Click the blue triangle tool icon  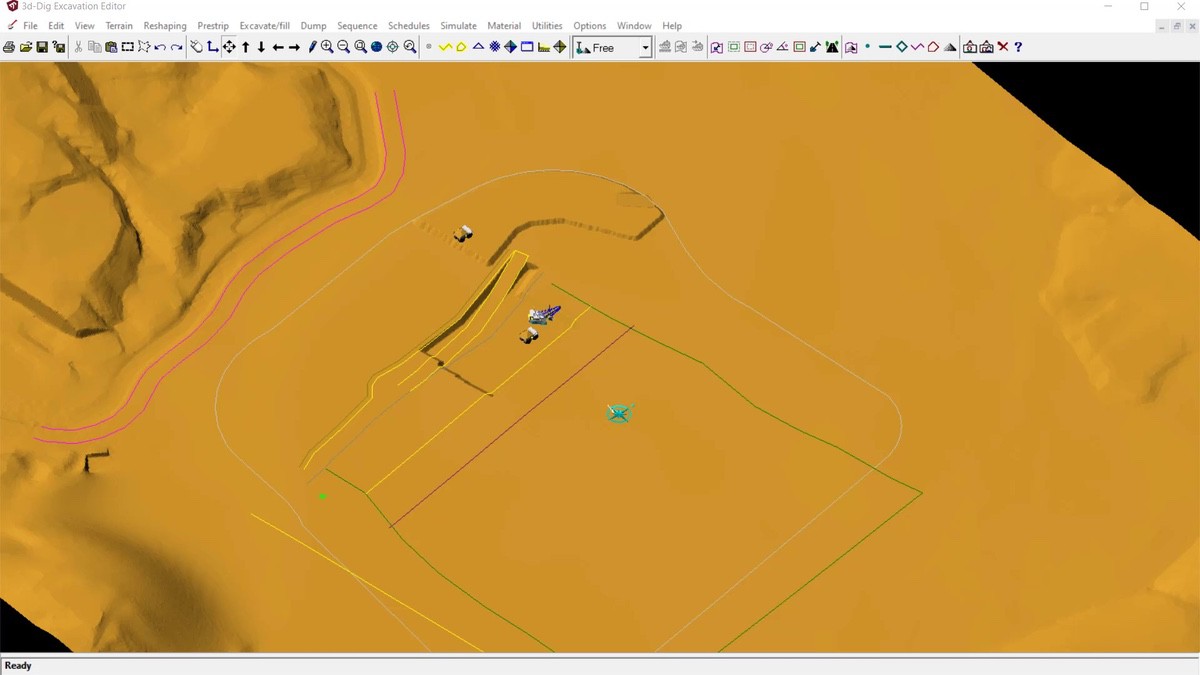[x=478, y=47]
